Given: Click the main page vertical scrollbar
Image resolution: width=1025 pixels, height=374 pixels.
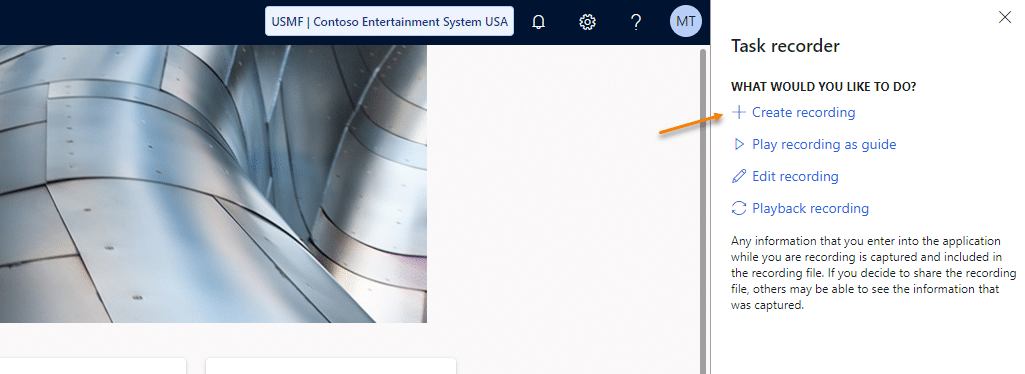Looking at the screenshot, I should coord(703,209).
